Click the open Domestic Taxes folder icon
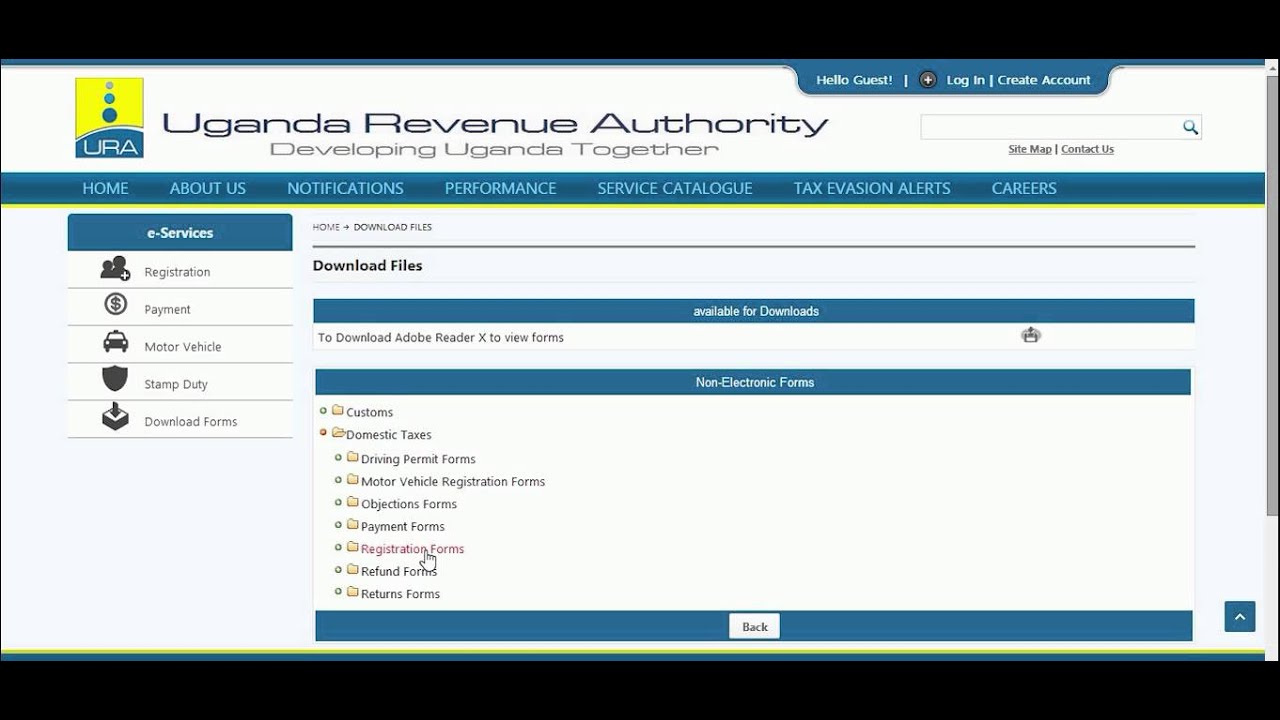Screen dimensions: 1280x720 (338, 433)
